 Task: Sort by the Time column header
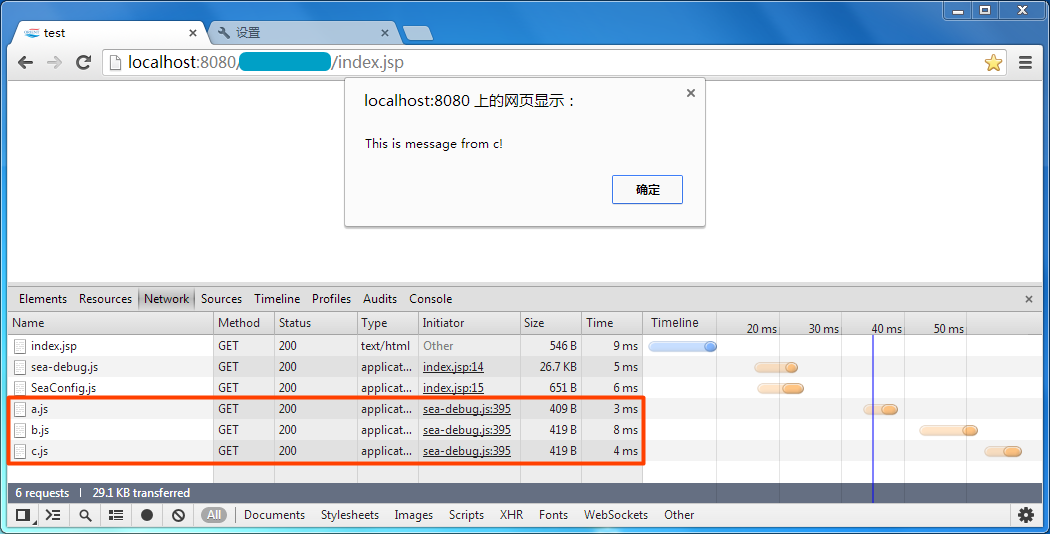(611, 323)
